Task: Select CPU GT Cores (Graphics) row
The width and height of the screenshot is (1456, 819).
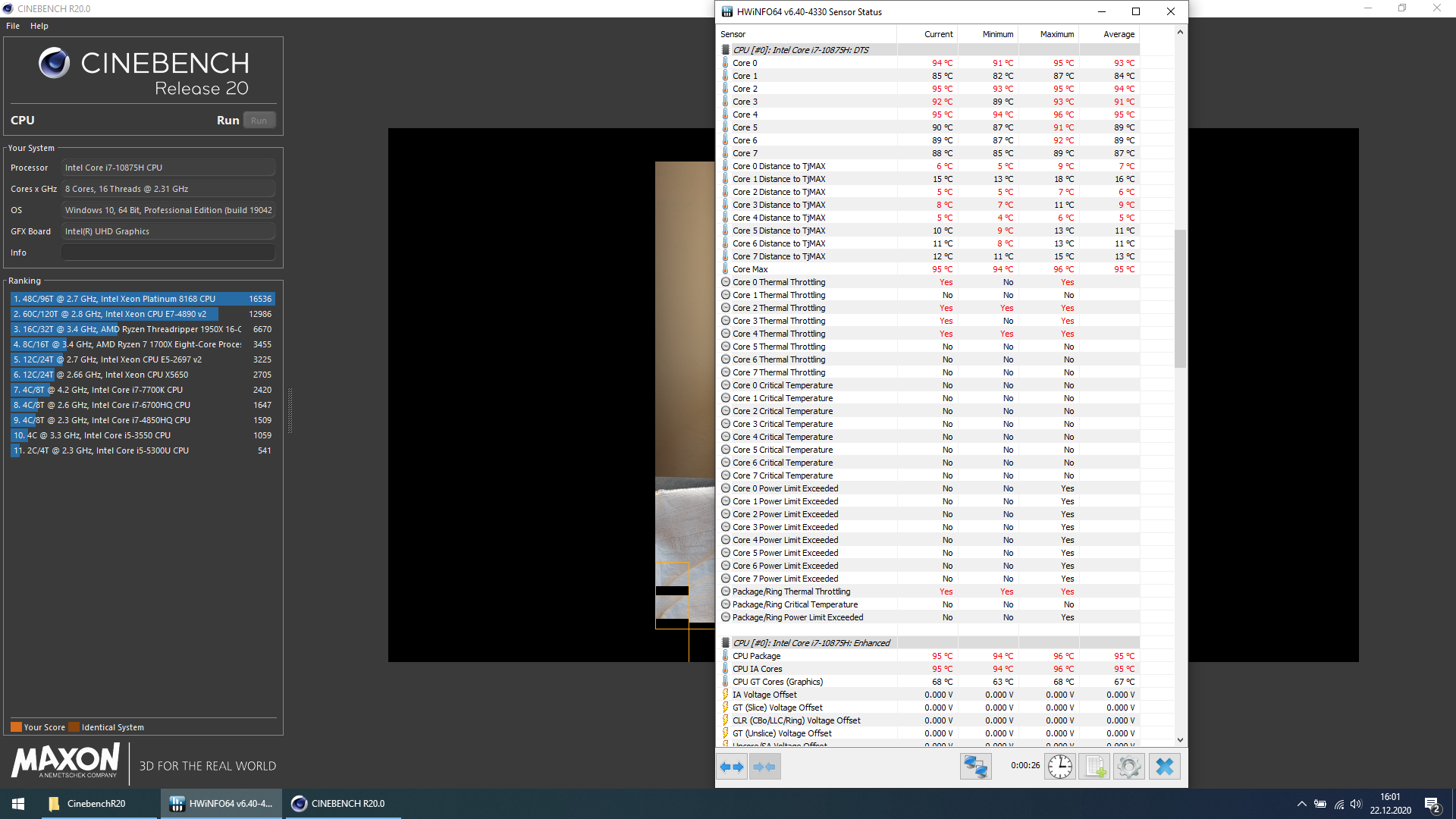Action: click(x=929, y=682)
